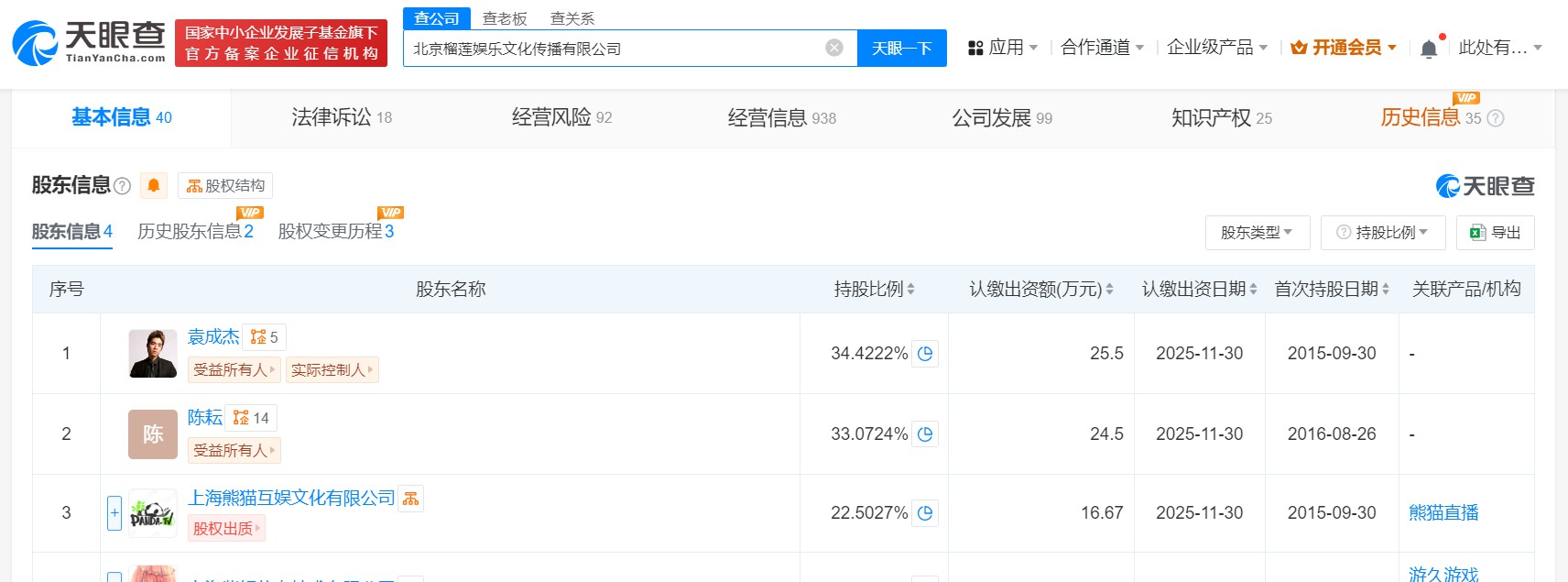Open the 法律诉讼 tab
This screenshot has width=1568, height=582.
click(x=342, y=117)
